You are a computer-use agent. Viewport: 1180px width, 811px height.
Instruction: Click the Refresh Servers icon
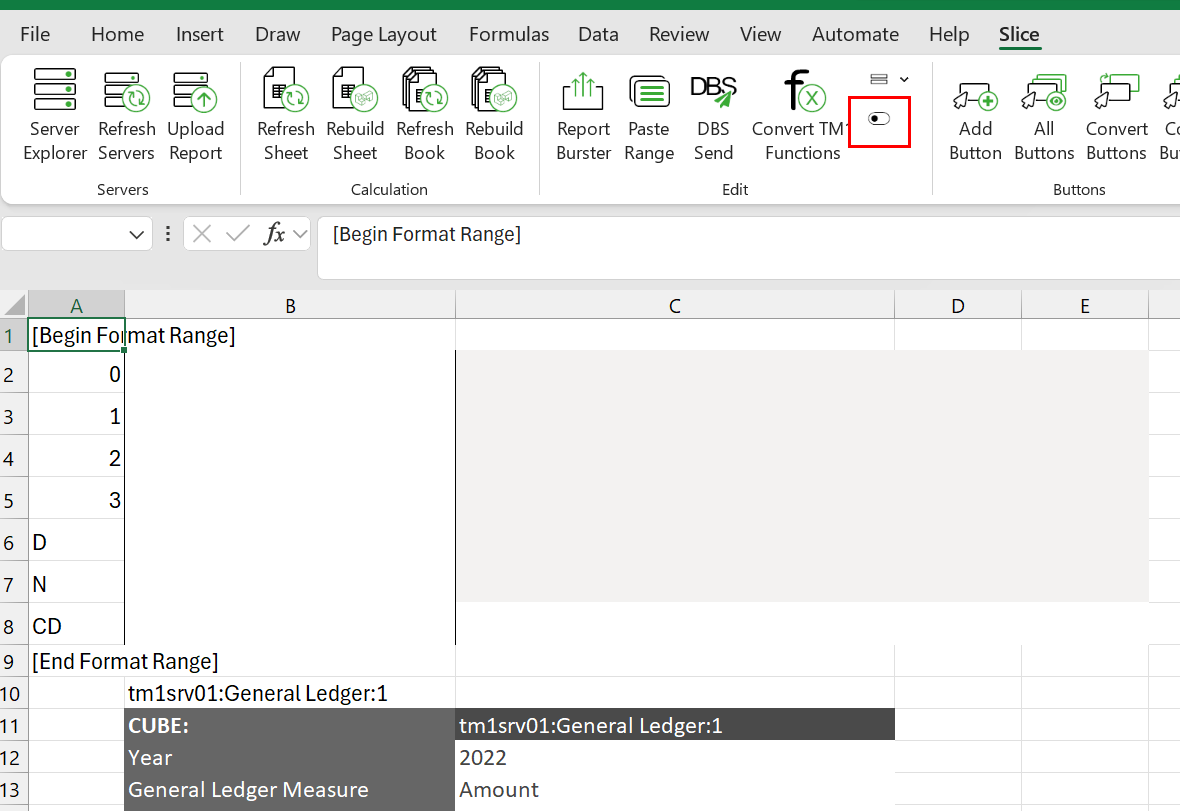(x=126, y=114)
